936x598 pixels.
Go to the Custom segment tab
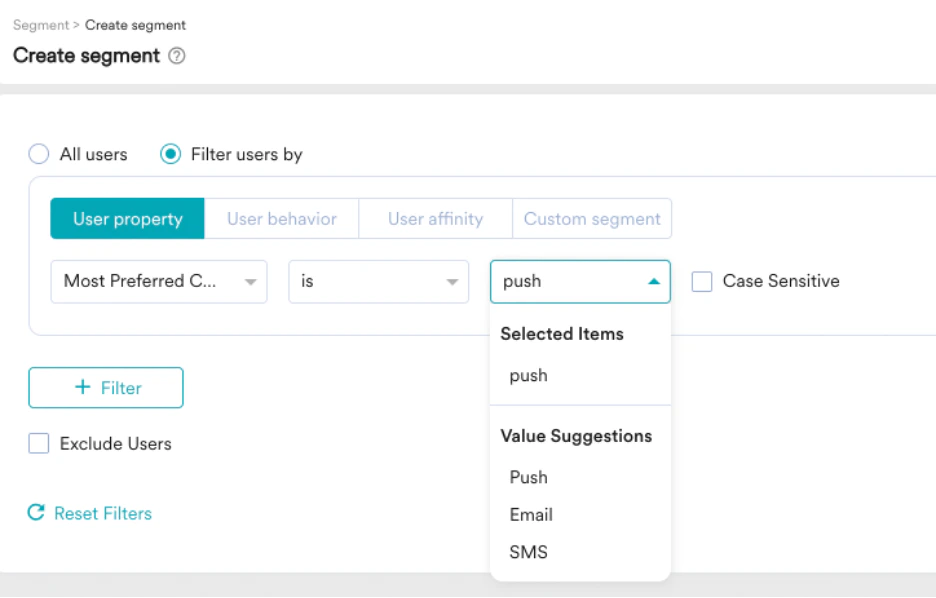pos(592,219)
